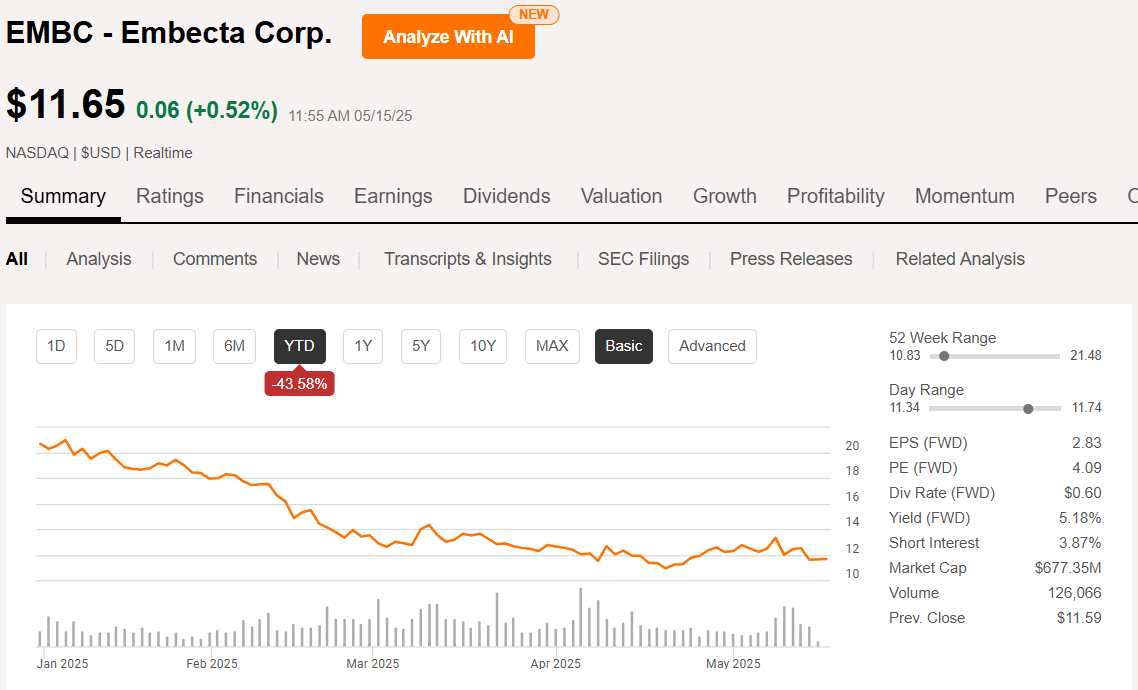Switch chart to 6M view

pos(234,346)
